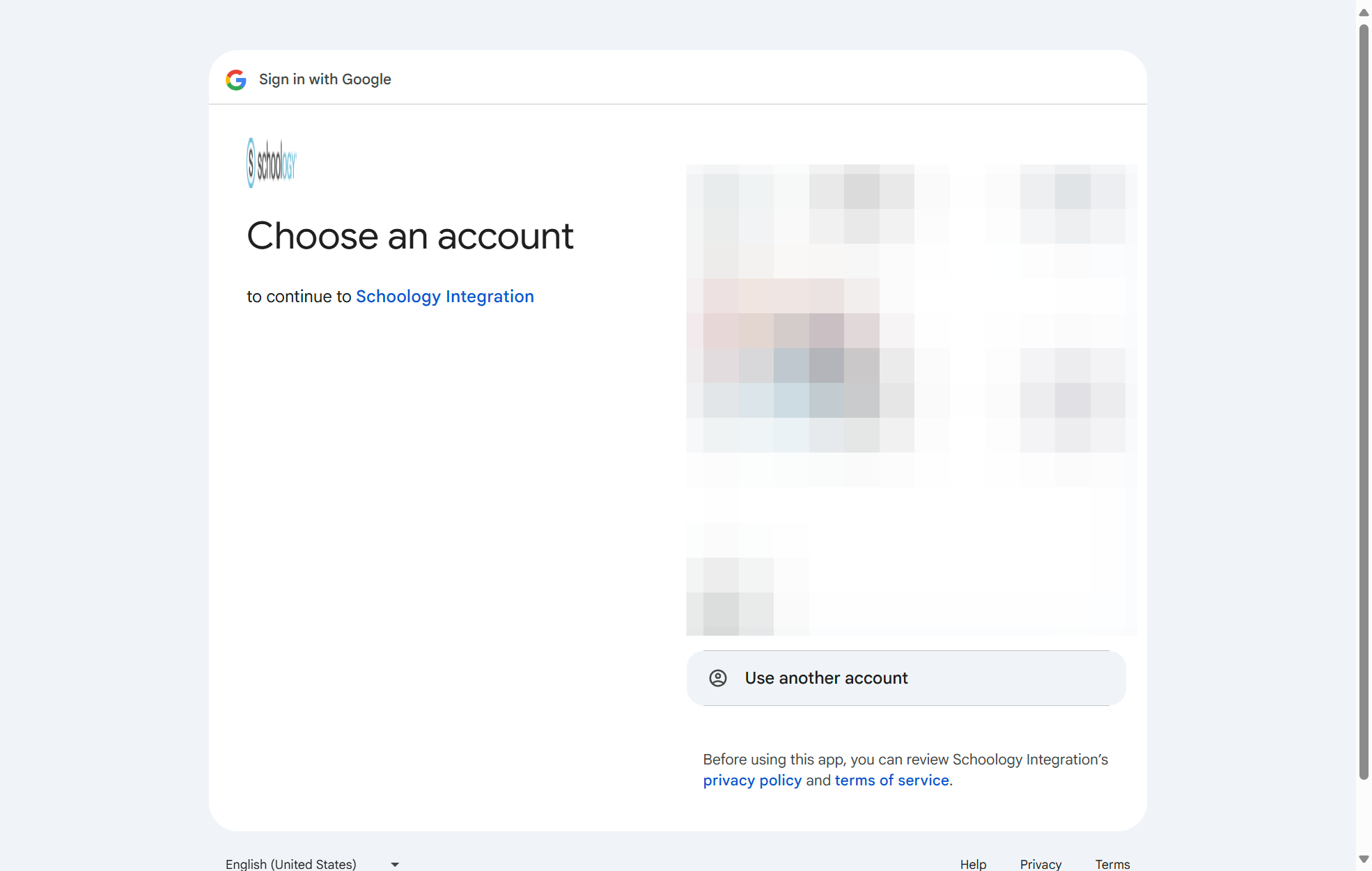Click the scrollbar up arrow
The image size is (1372, 871).
point(1364,13)
